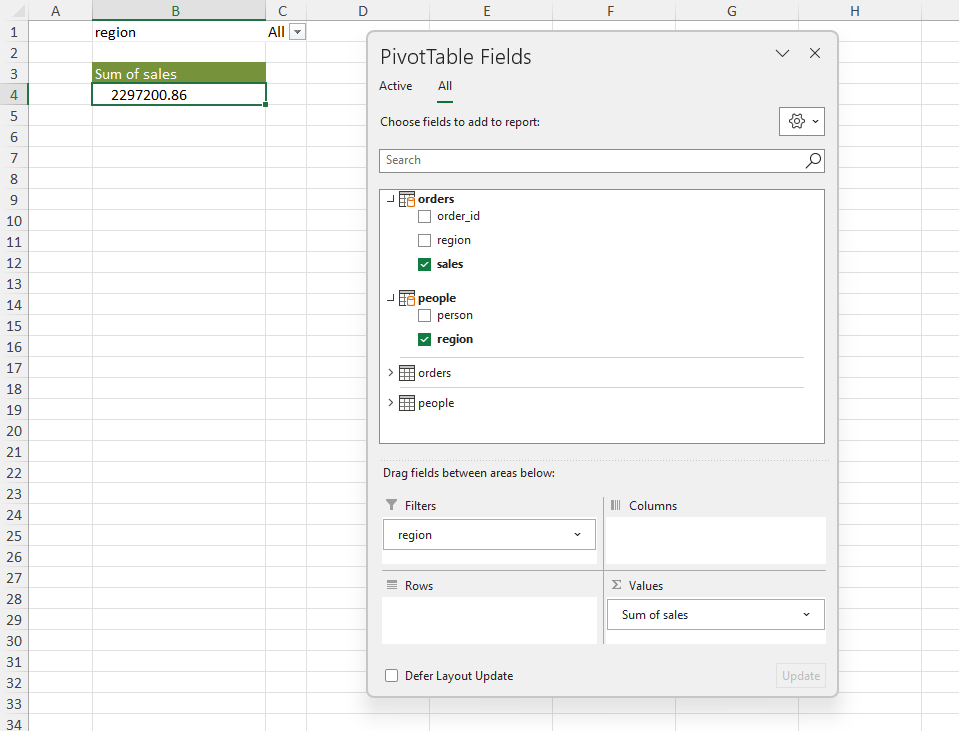Image resolution: width=959 pixels, height=731 pixels.
Task: Enable Defer Layout Update checkbox
Action: [x=392, y=676]
